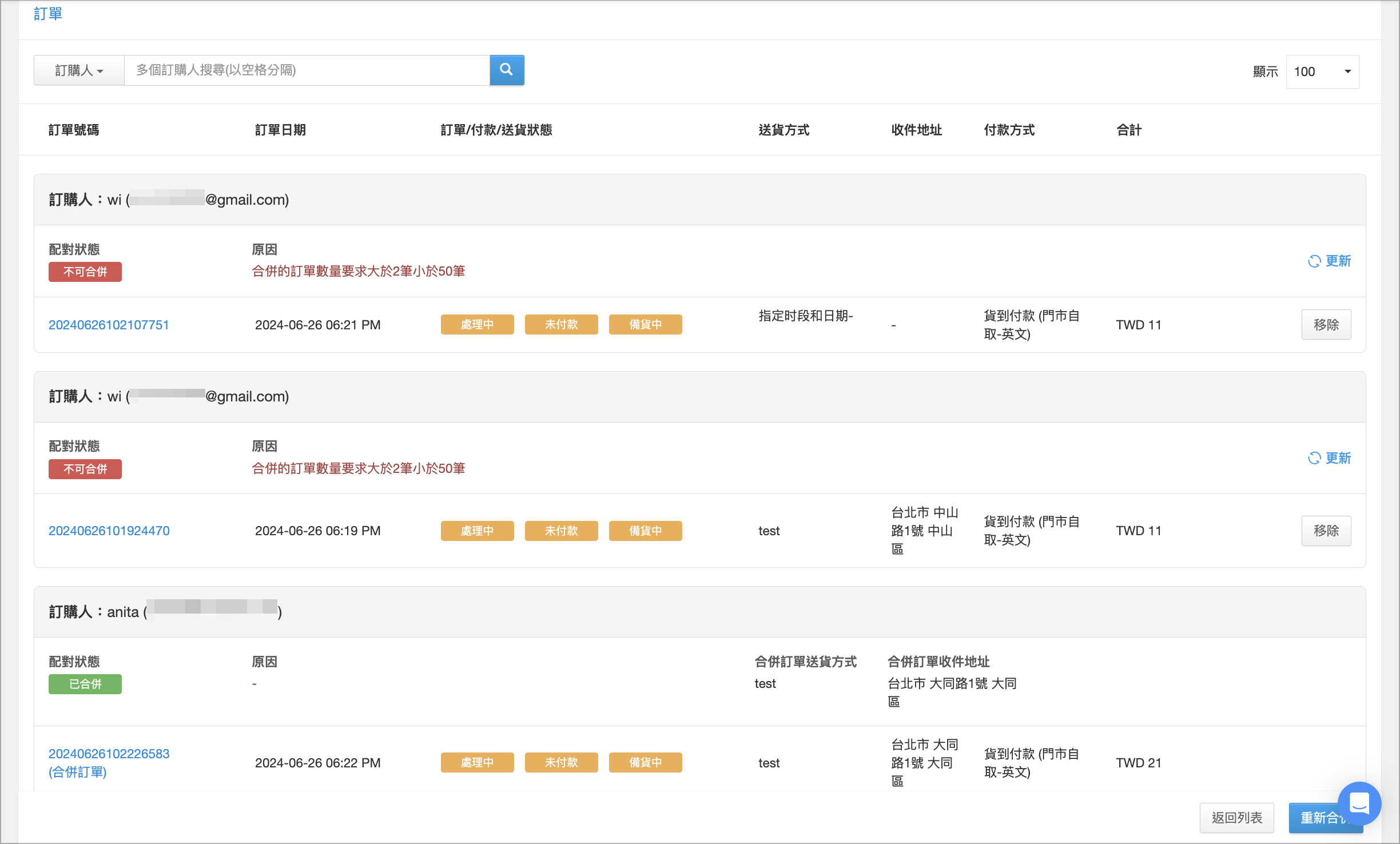This screenshot has width=1400, height=844.
Task: Click the 不可合併 badge in second block
Action: (x=85, y=469)
